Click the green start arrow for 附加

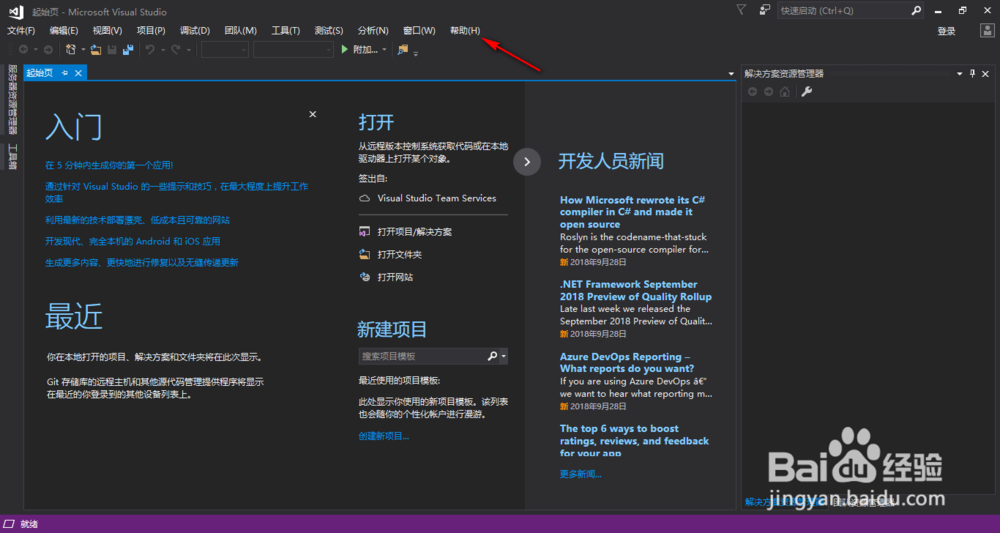click(344, 49)
